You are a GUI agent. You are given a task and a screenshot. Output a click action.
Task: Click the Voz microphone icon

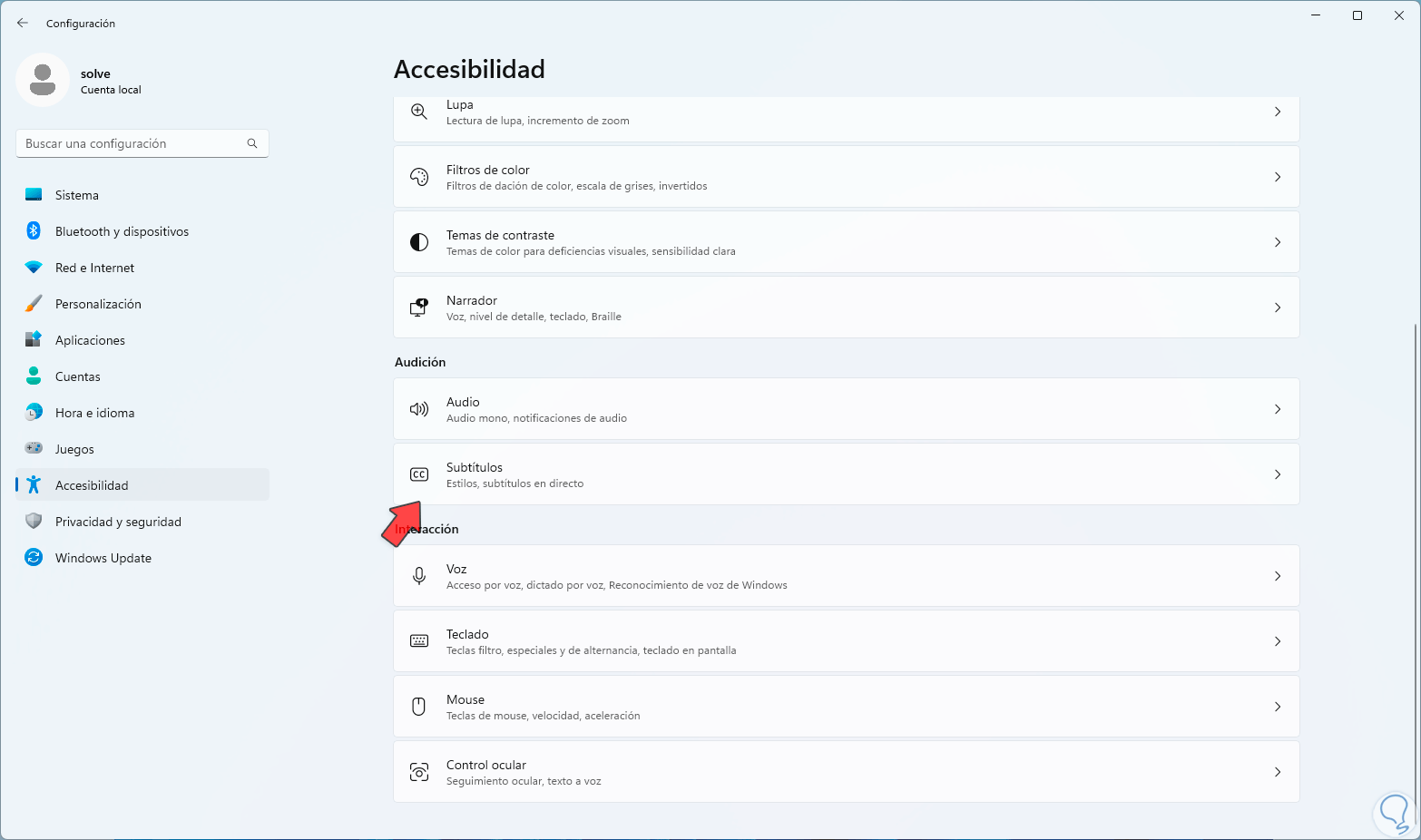tap(419, 576)
